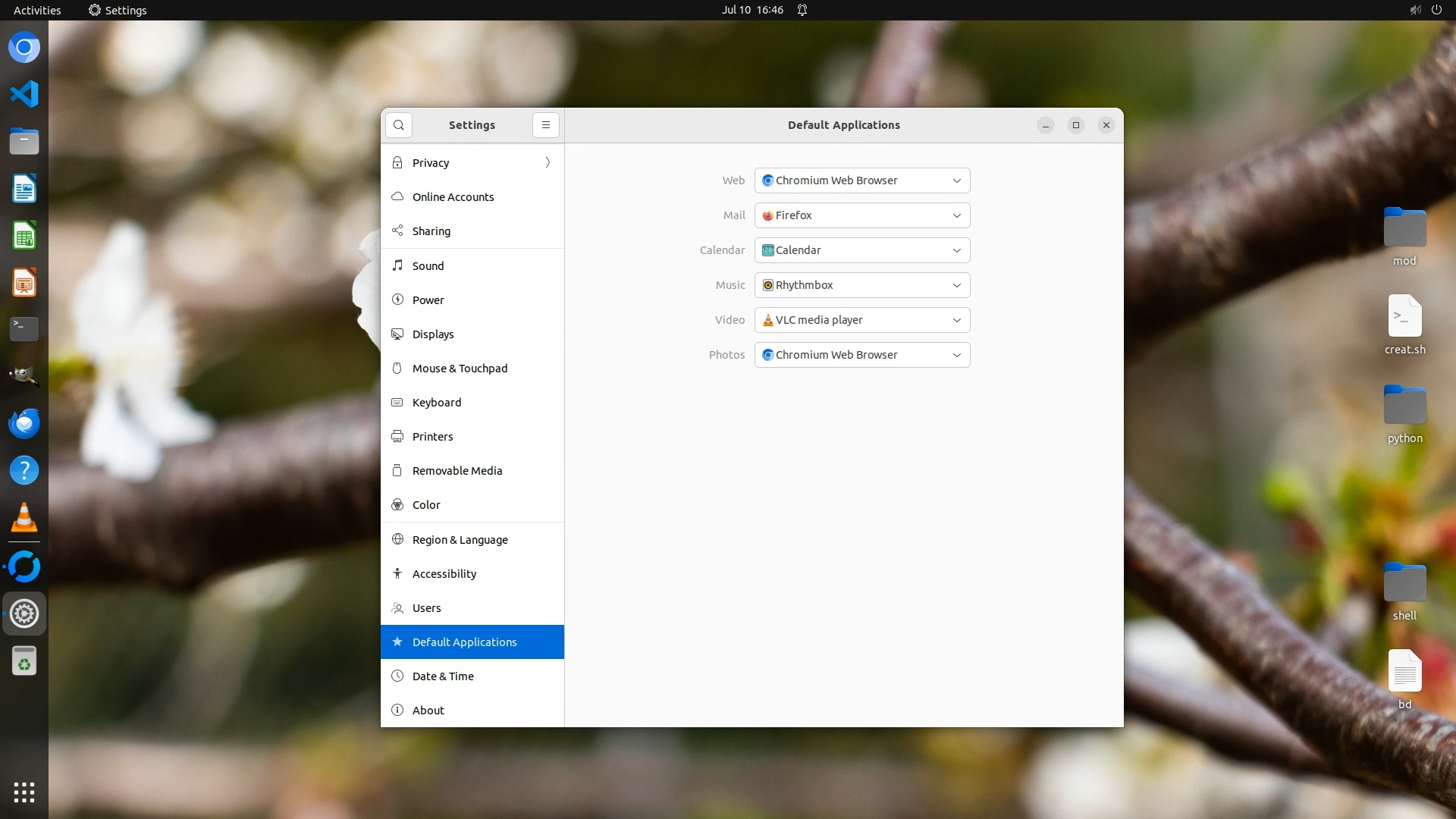The image size is (1456, 819).
Task: Launch Visual Studio Code from dock
Action: pyautogui.click(x=24, y=95)
